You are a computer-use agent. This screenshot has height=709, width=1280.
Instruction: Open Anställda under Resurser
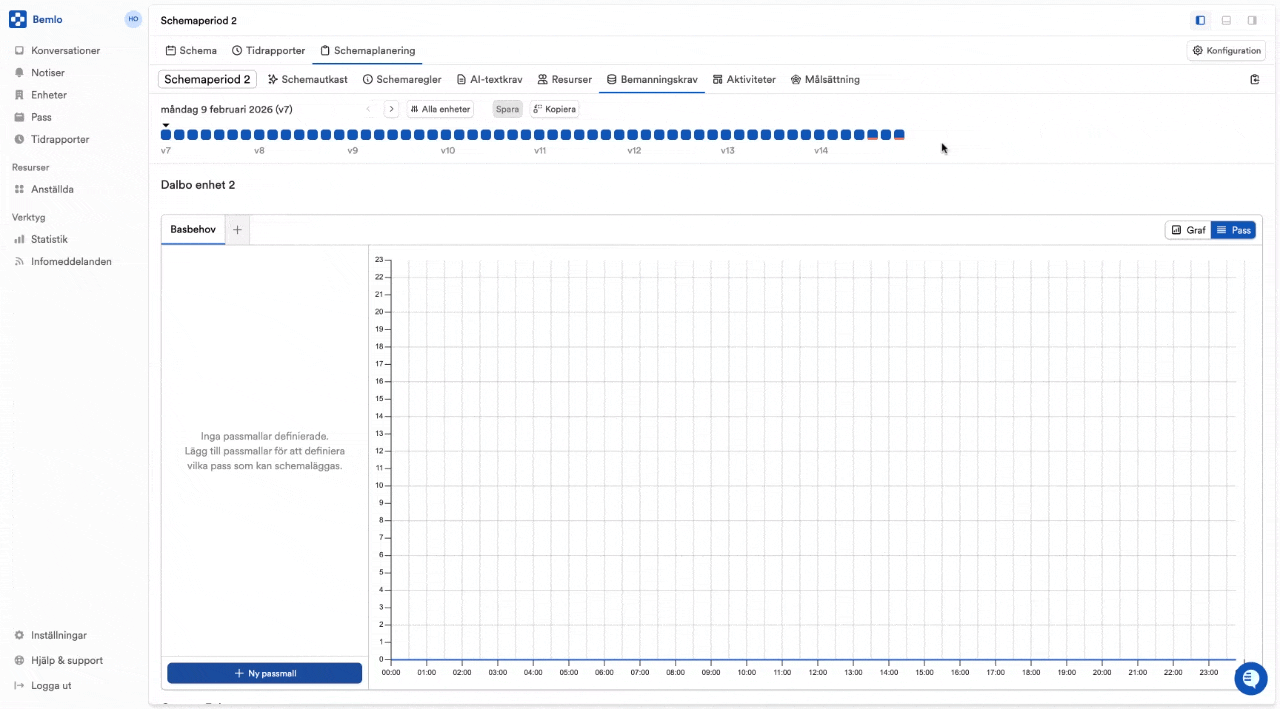tap(52, 189)
